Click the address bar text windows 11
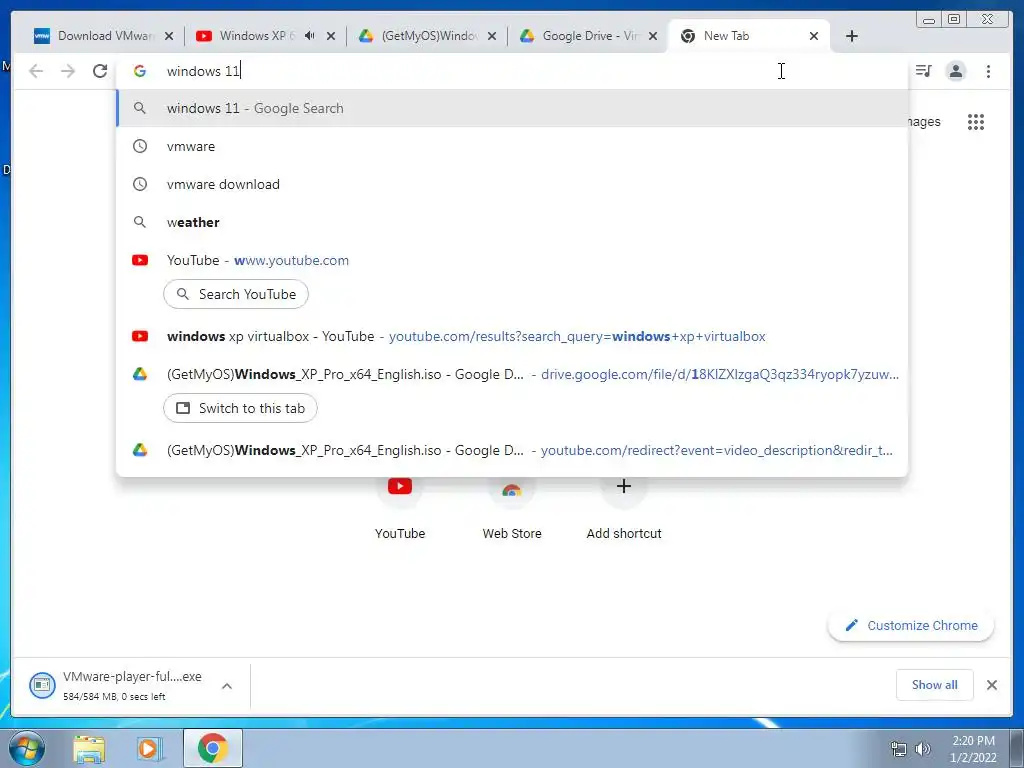The width and height of the screenshot is (1024, 768). click(x=204, y=71)
